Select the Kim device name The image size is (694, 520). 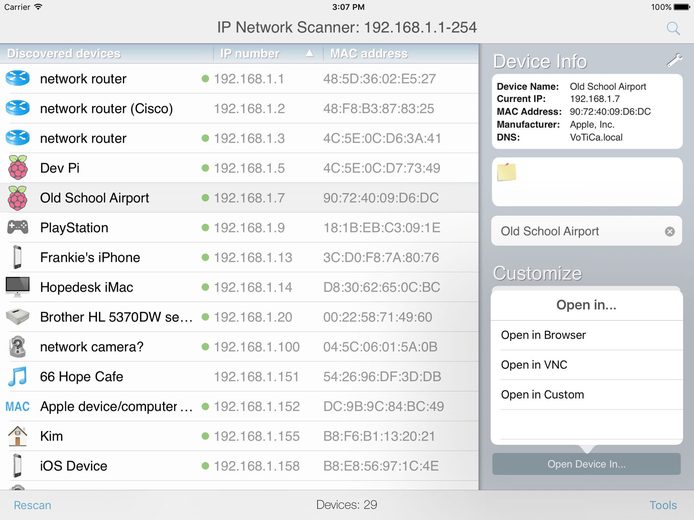51,436
